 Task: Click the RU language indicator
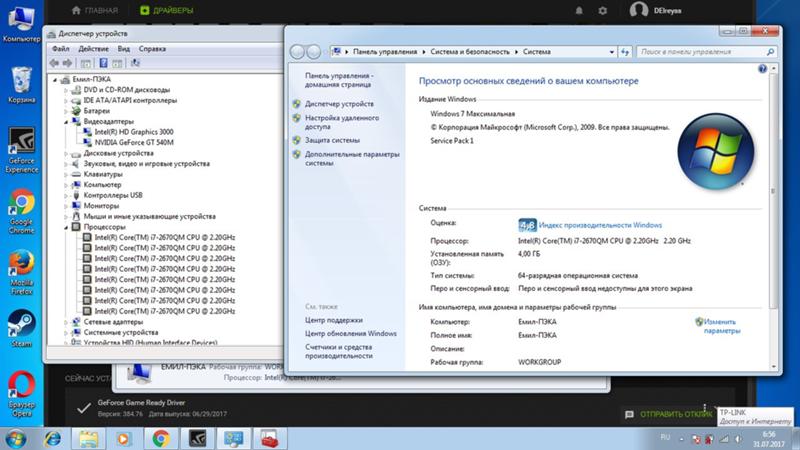pyautogui.click(x=665, y=437)
